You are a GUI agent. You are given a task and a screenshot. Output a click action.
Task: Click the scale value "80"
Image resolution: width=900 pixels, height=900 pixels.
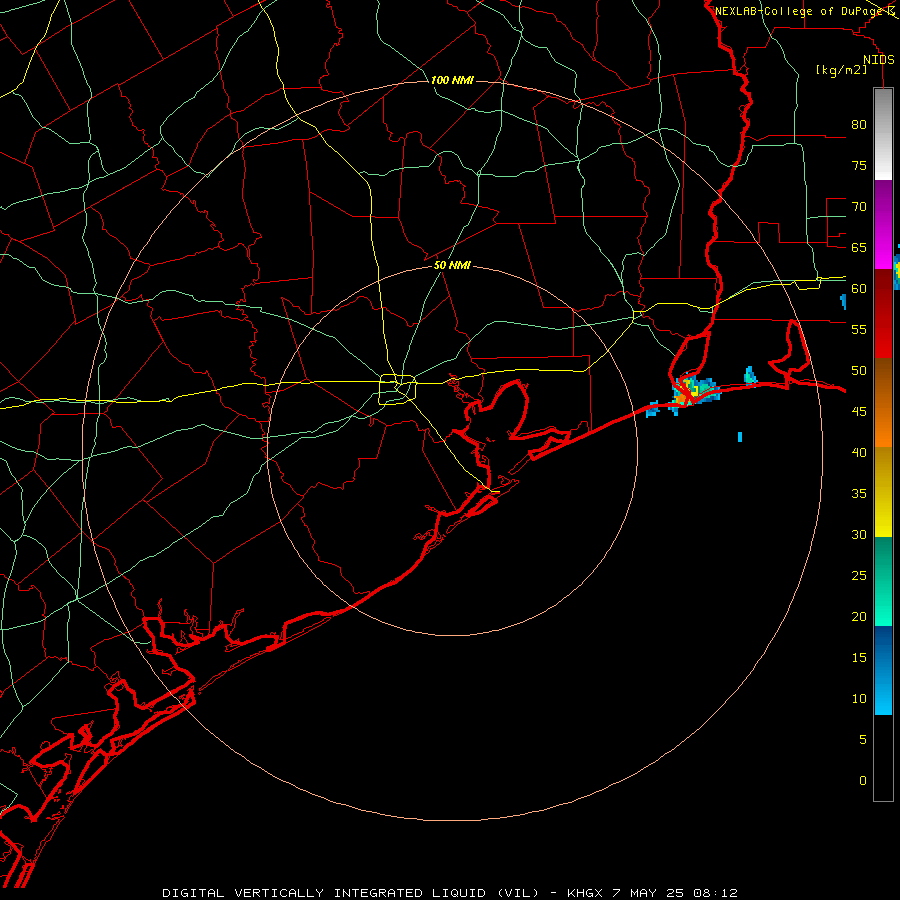click(859, 125)
